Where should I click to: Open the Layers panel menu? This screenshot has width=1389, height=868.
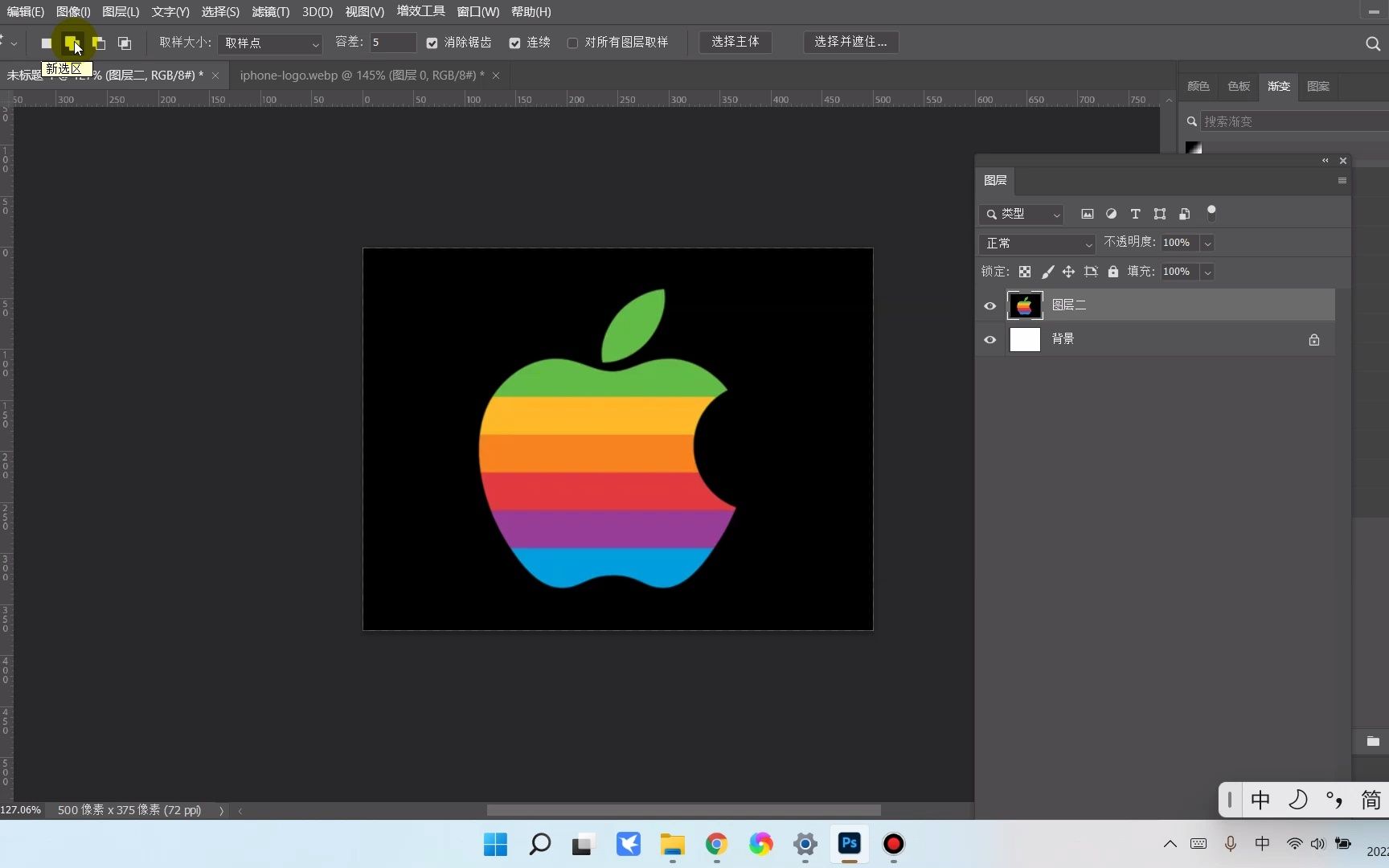pos(1341,180)
